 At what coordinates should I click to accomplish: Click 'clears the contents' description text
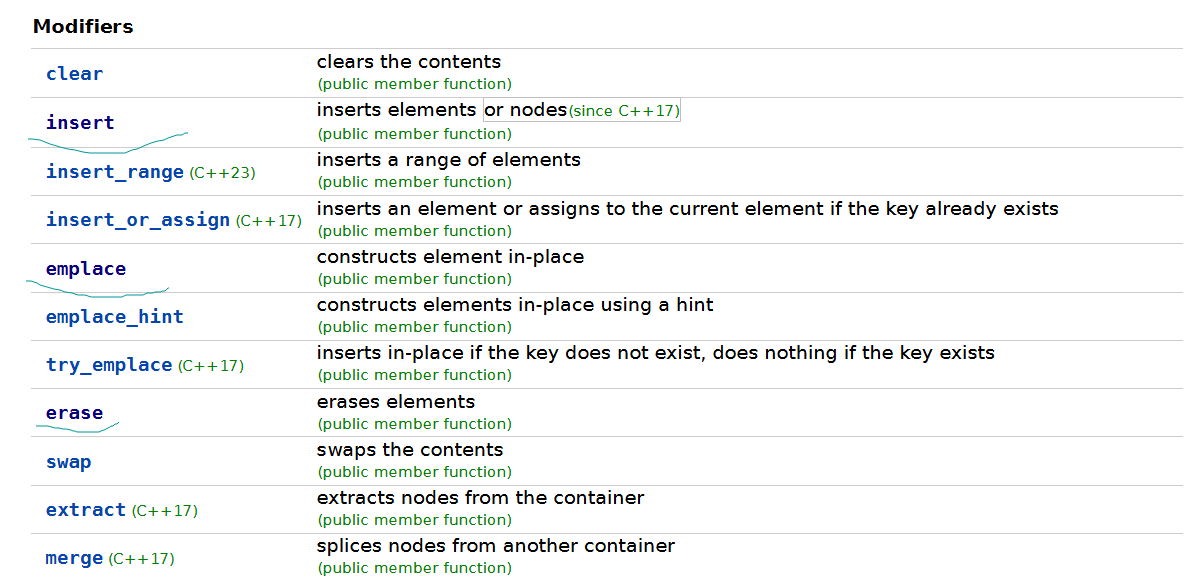tap(408, 62)
